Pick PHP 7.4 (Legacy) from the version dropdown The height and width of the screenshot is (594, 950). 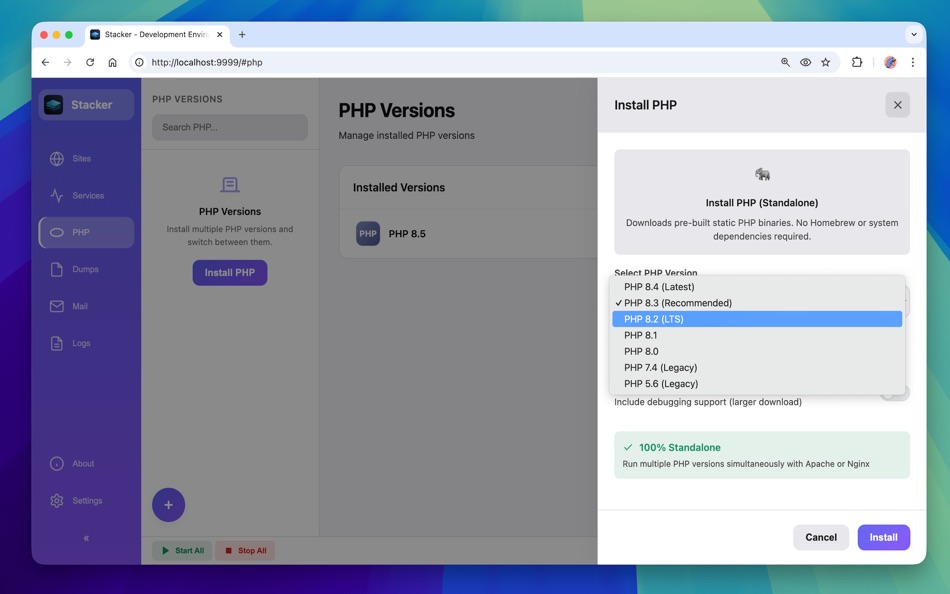pos(658,367)
